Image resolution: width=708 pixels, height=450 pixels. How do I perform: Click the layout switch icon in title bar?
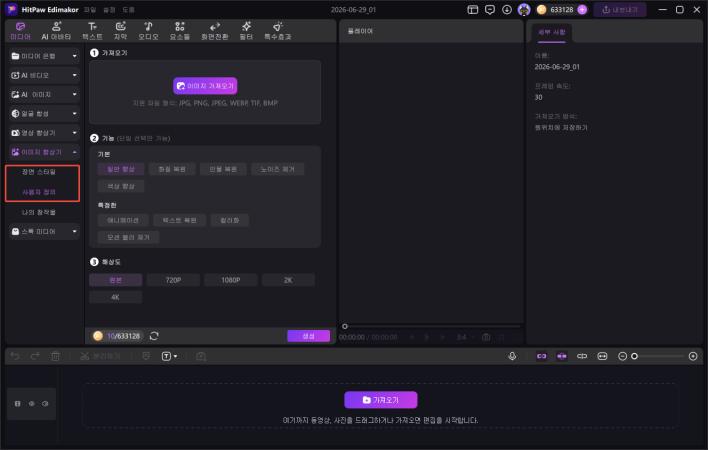click(x=472, y=9)
